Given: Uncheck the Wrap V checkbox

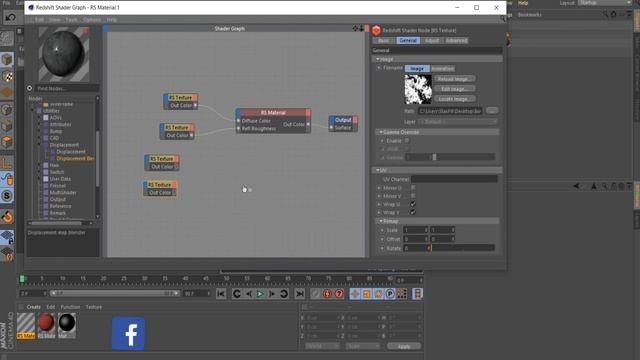Looking at the screenshot, I should [x=413, y=212].
